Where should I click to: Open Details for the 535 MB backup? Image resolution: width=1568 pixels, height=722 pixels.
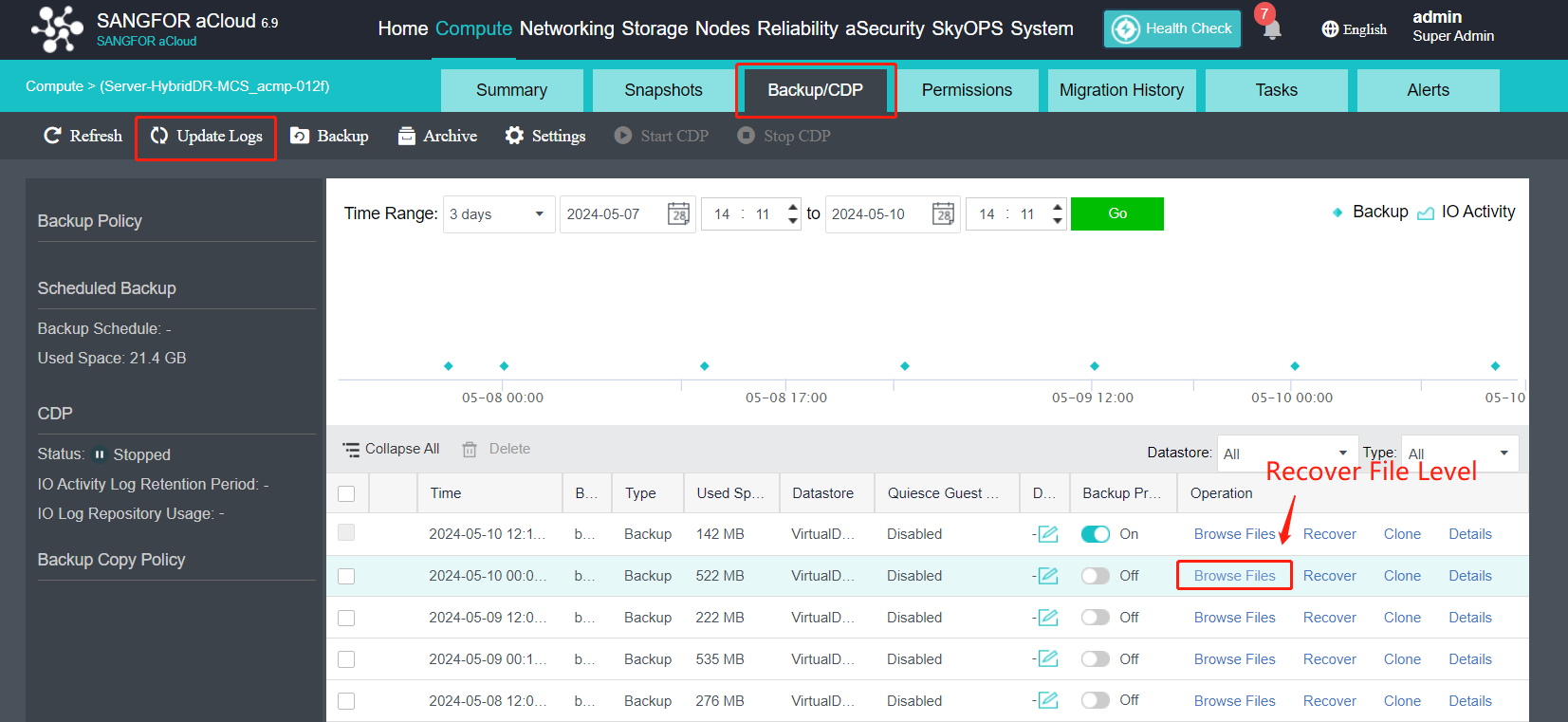1470,659
